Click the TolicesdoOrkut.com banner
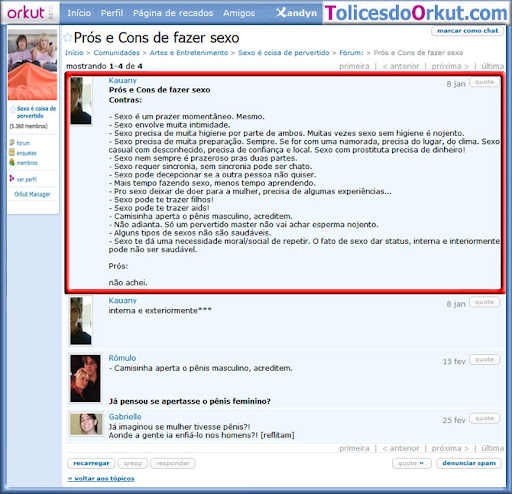Image resolution: width=512 pixels, height=494 pixels. coord(416,13)
